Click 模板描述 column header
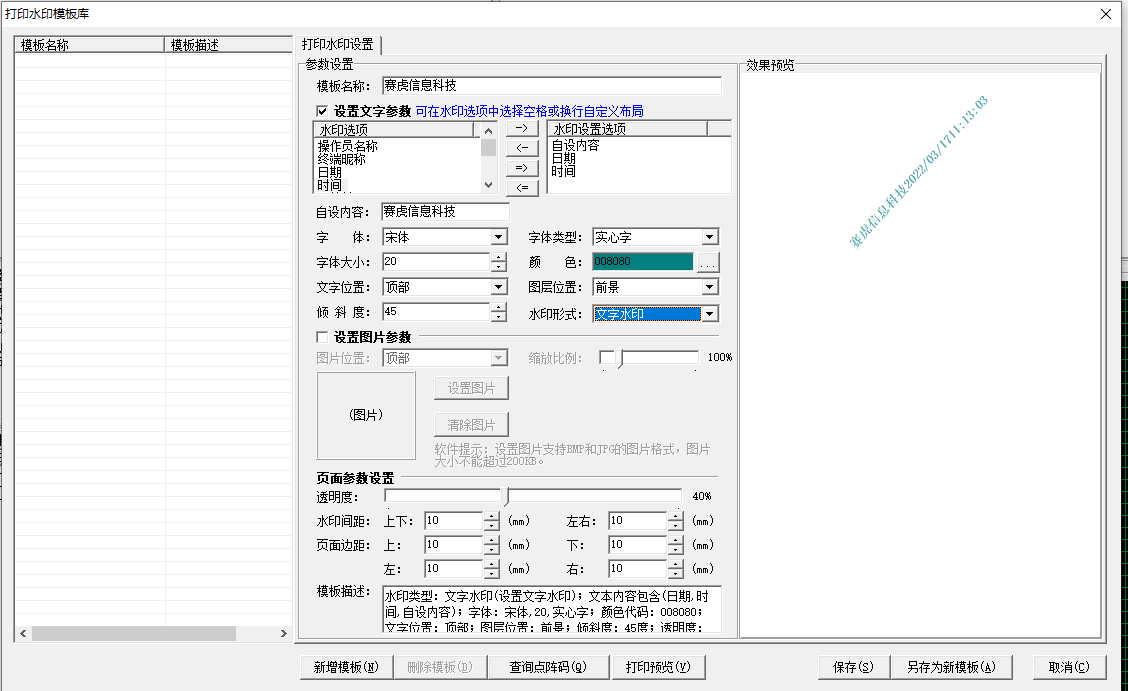Image resolution: width=1128 pixels, height=691 pixels. pyautogui.click(x=228, y=45)
